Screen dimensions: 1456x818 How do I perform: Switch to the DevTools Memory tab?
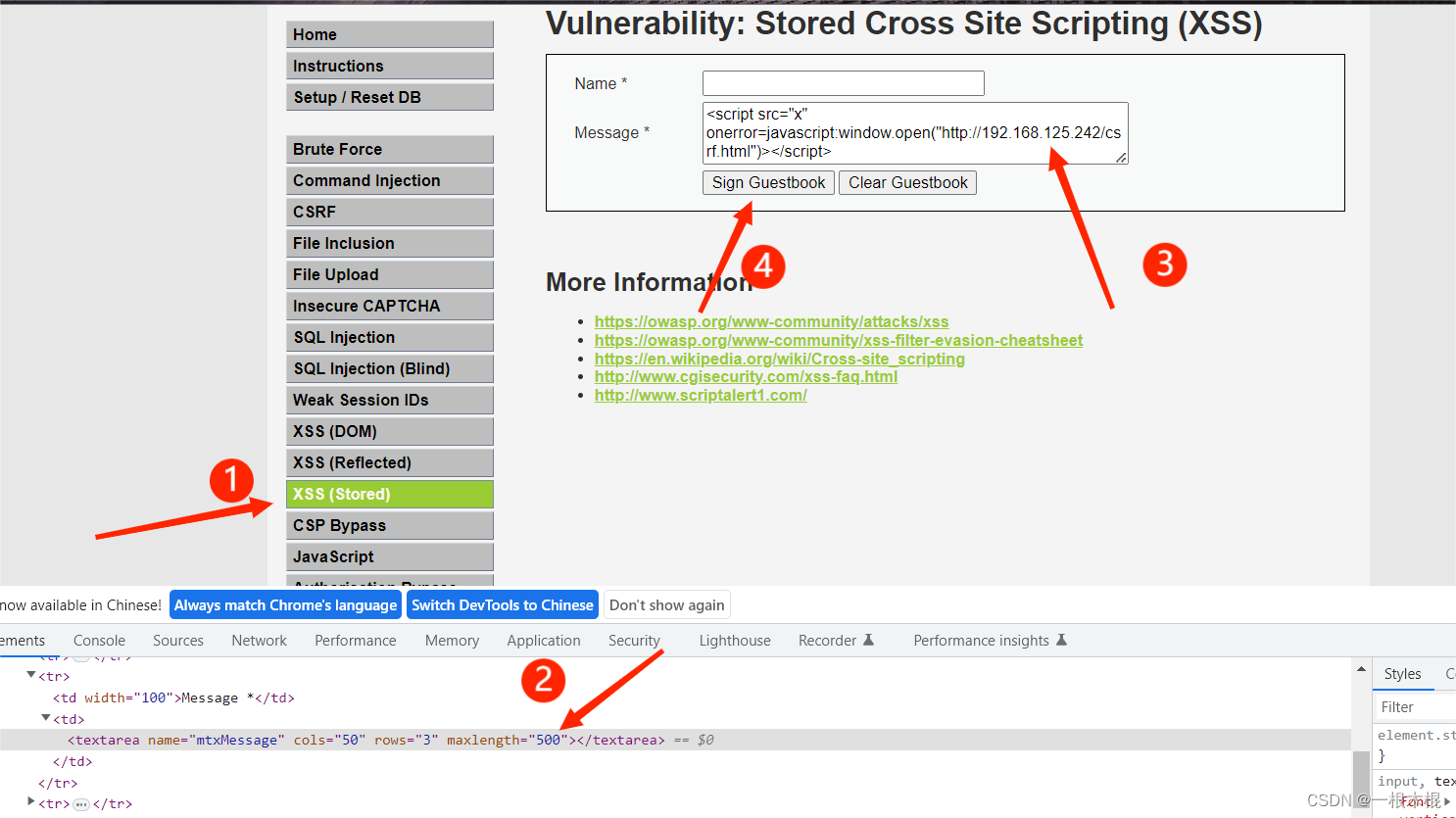click(452, 640)
